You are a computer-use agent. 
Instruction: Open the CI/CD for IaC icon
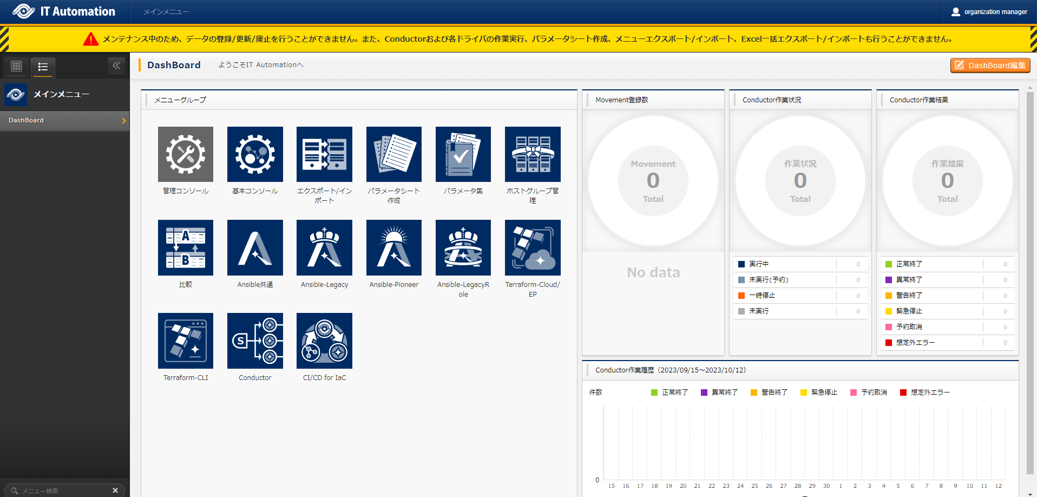(x=324, y=340)
